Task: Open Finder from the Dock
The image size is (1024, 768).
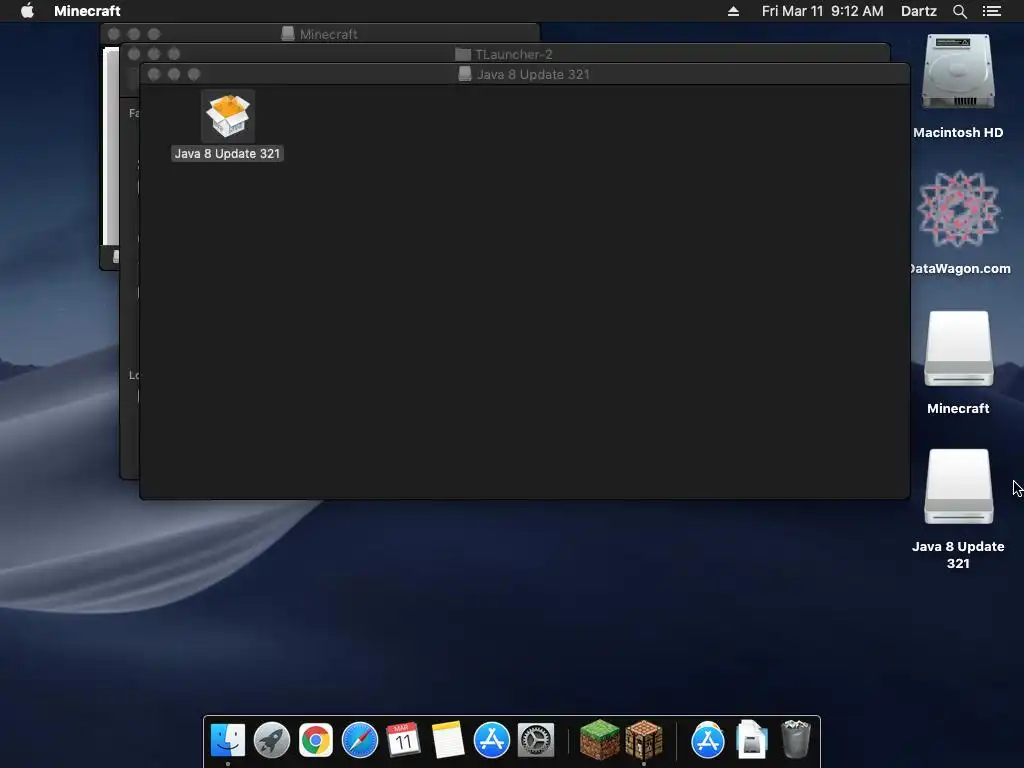Action: point(228,740)
